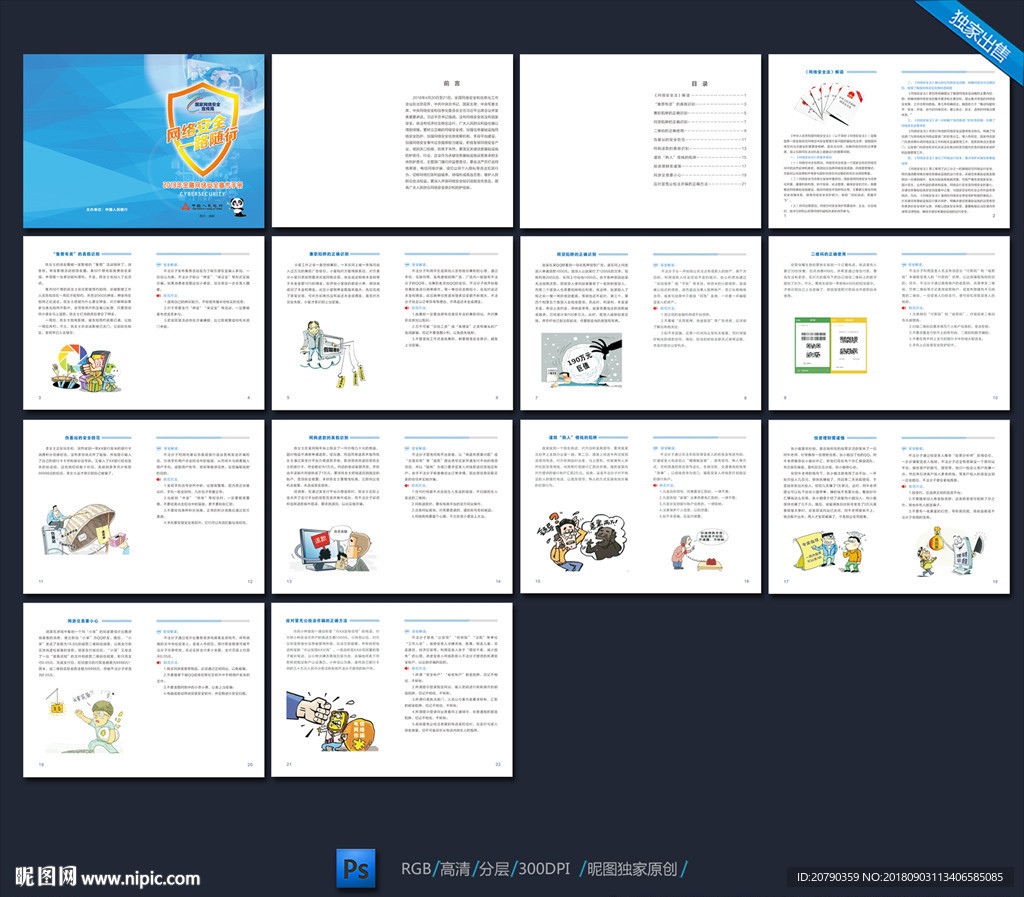
Task: Click the 前言 heading text
Action: 452,84
